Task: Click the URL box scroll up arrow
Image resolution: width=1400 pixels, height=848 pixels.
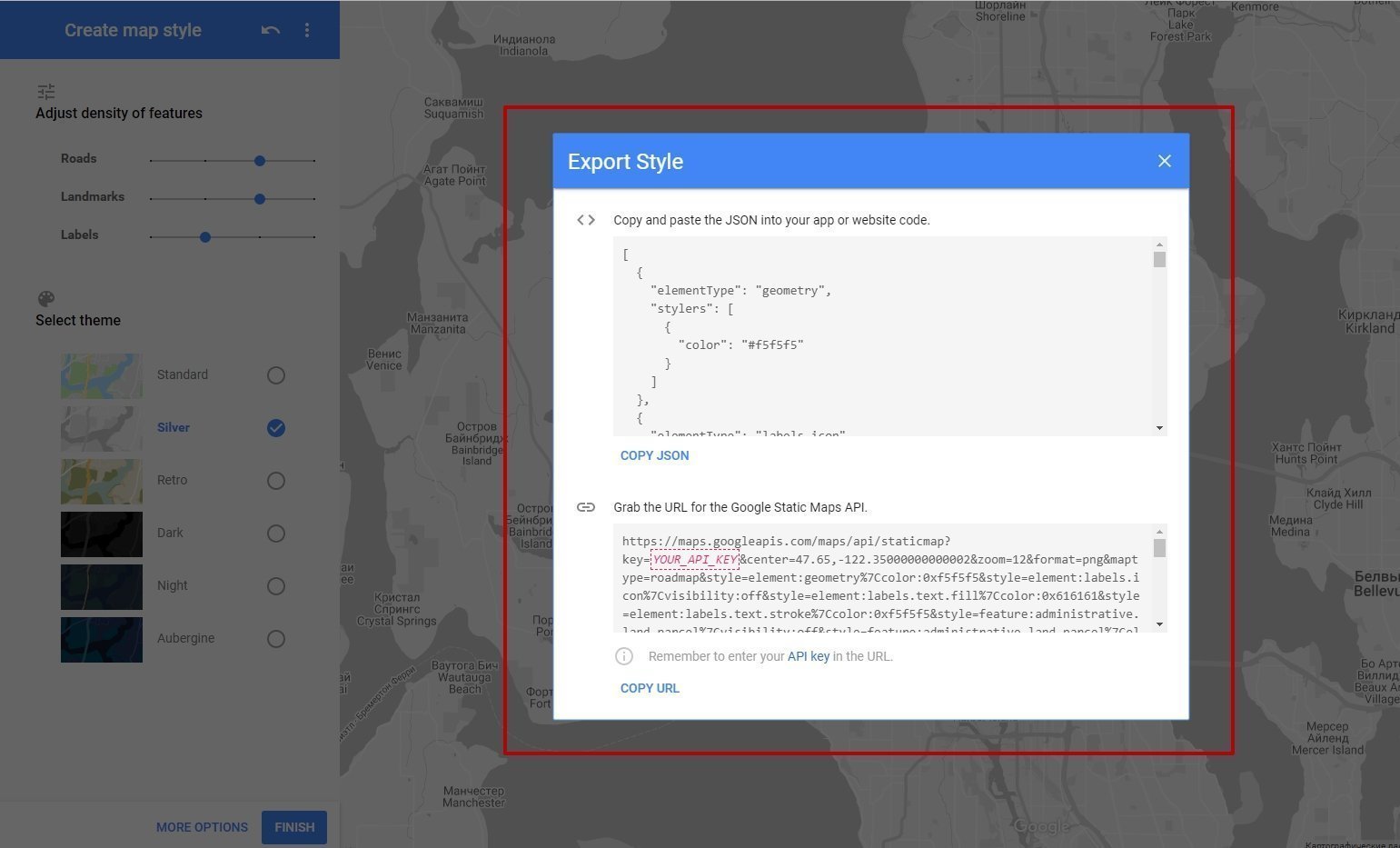Action: click(x=1159, y=531)
